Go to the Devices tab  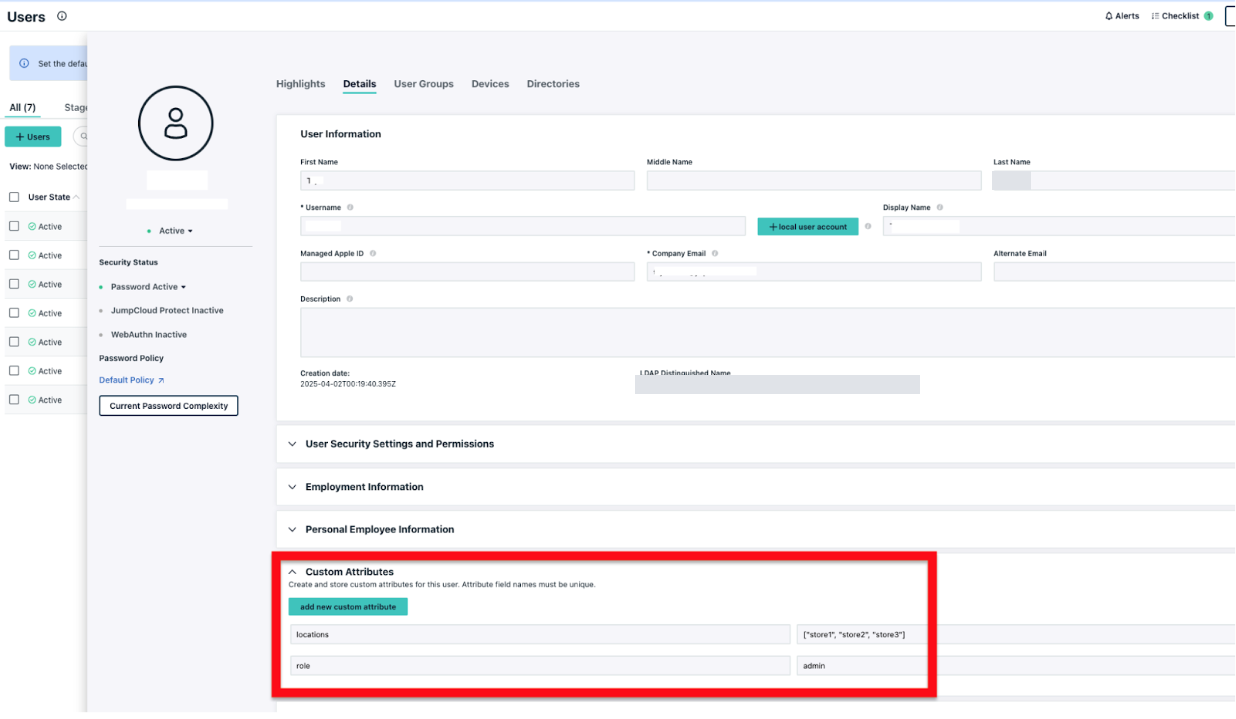tap(490, 84)
